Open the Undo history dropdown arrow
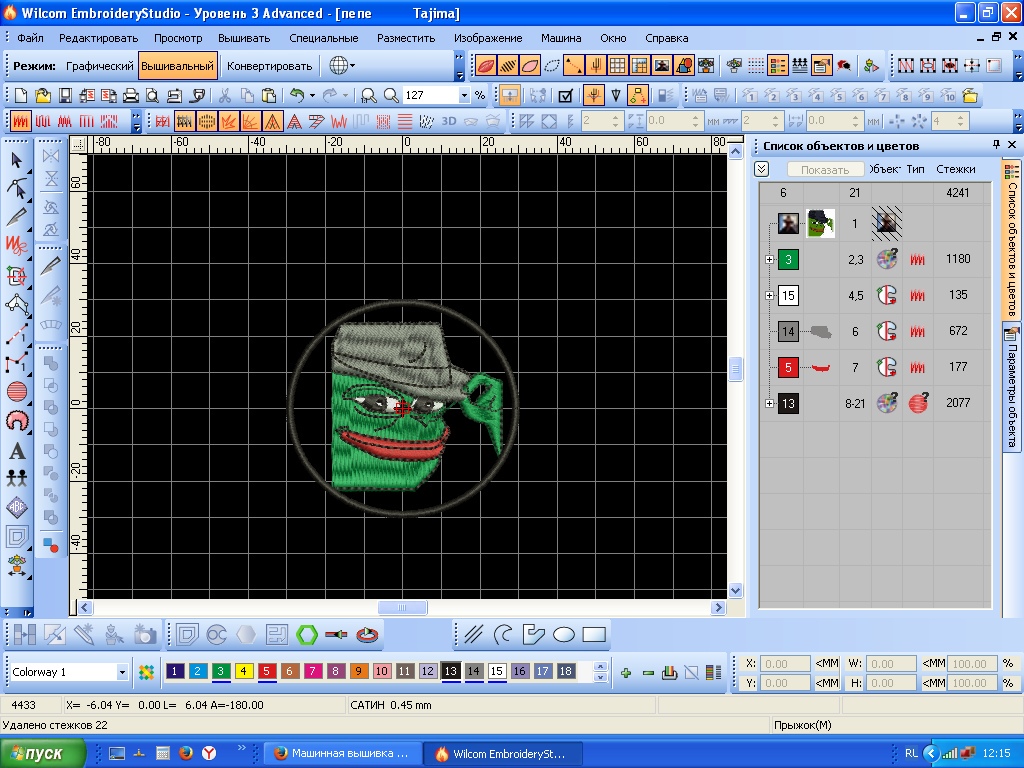The image size is (1024, 768). click(312, 96)
